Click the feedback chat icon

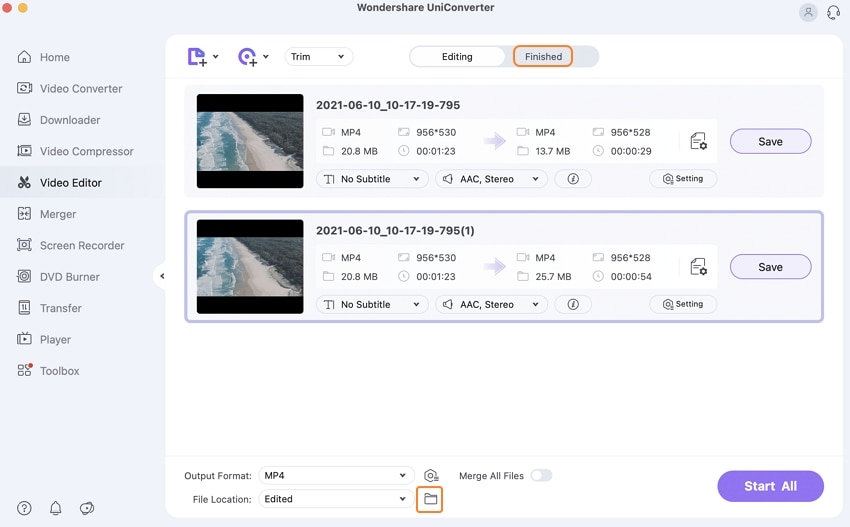87,508
